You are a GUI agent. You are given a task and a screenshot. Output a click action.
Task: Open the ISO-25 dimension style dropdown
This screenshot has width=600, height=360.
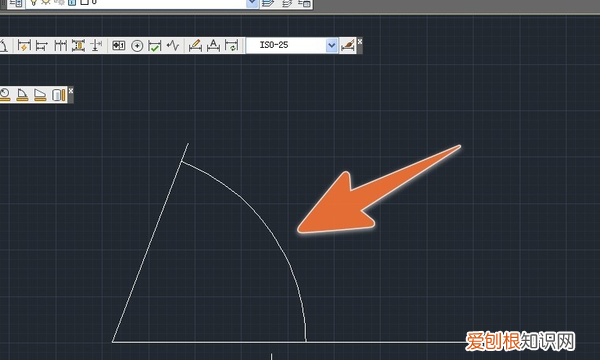[332, 46]
